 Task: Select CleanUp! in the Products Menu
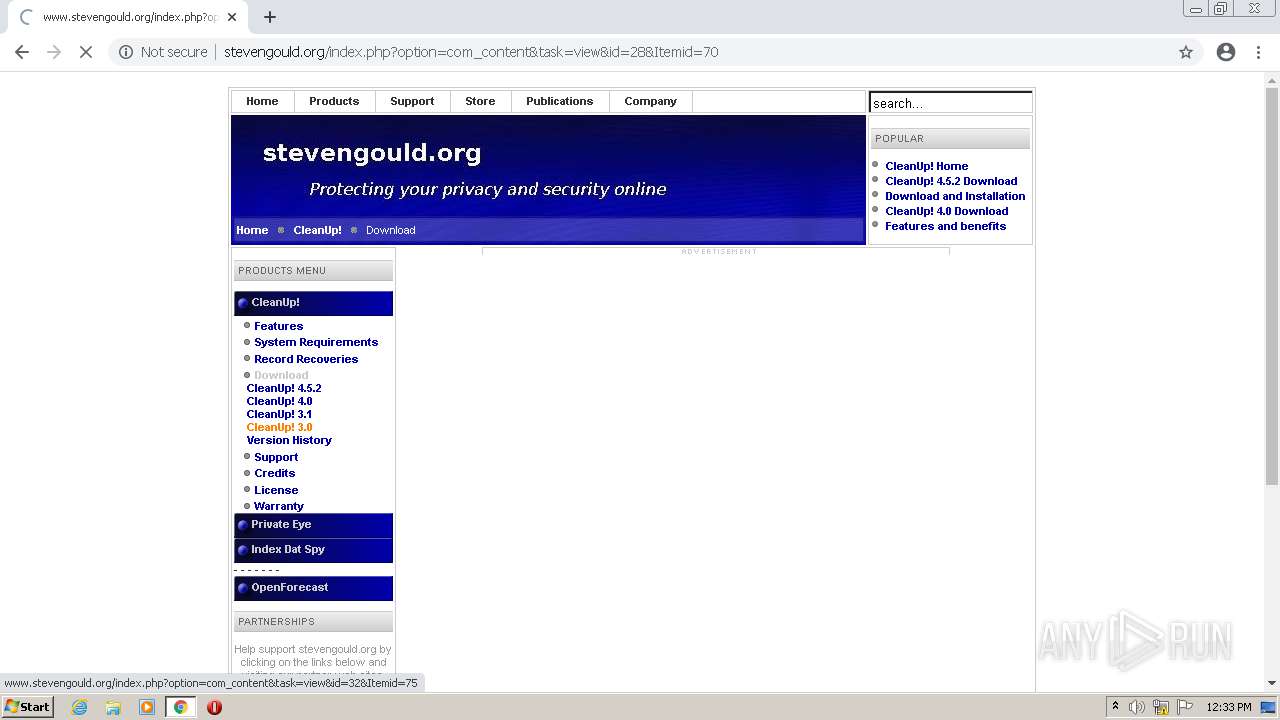click(313, 303)
